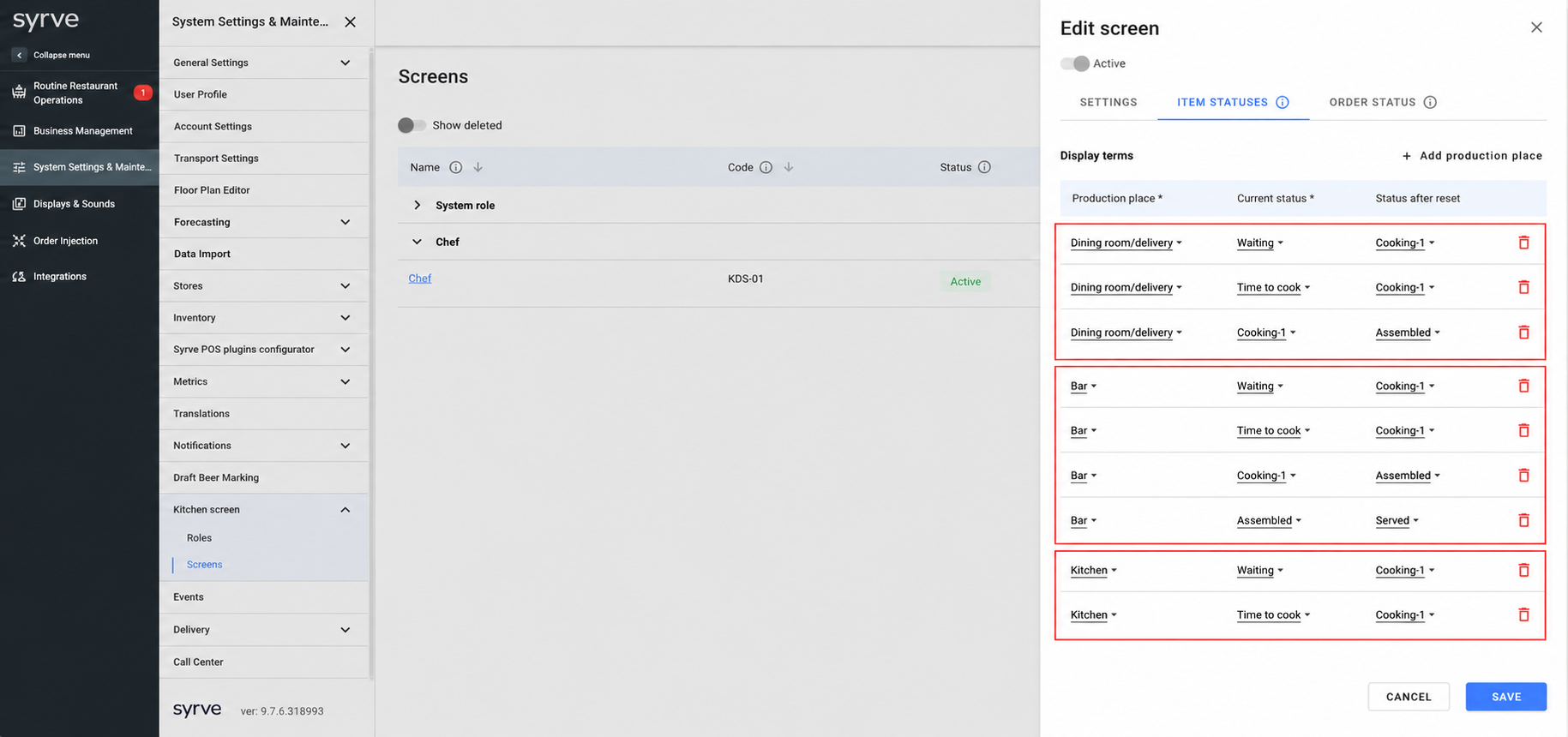Delete the Kitchen Time to cook row
This screenshot has height=737, width=1568.
1523,614
